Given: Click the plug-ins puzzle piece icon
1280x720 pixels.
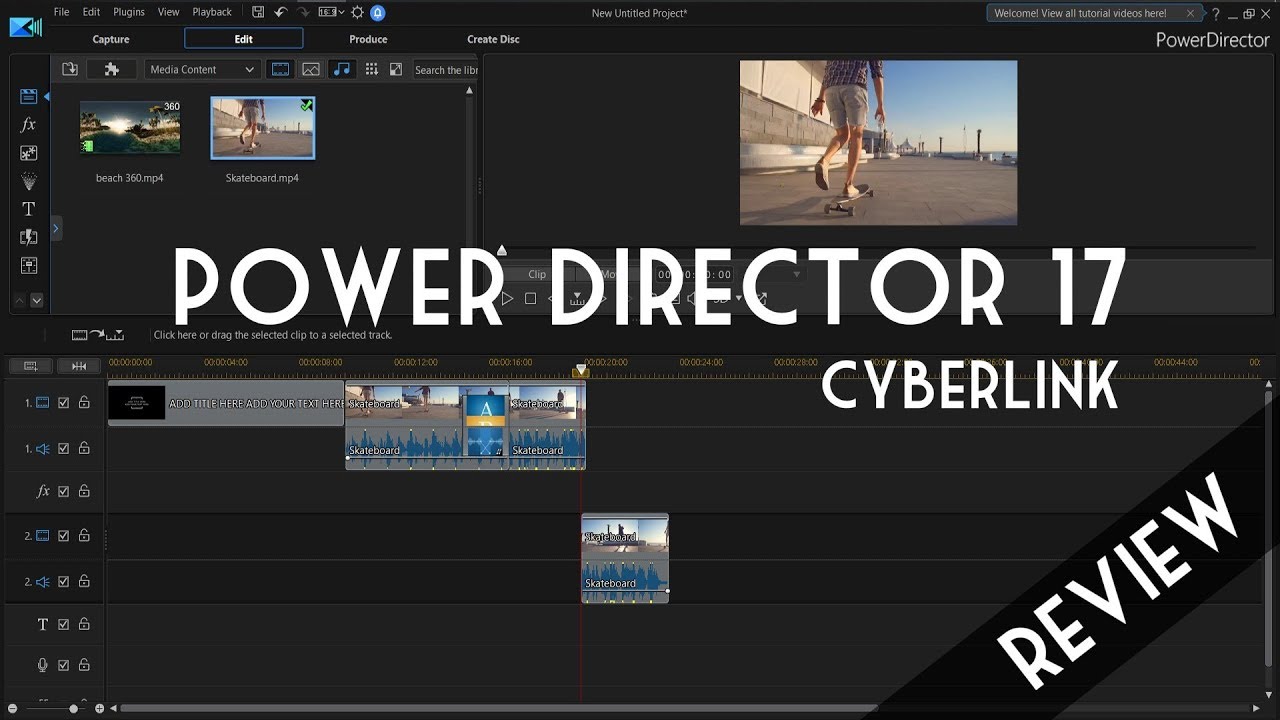Looking at the screenshot, I should (112, 69).
